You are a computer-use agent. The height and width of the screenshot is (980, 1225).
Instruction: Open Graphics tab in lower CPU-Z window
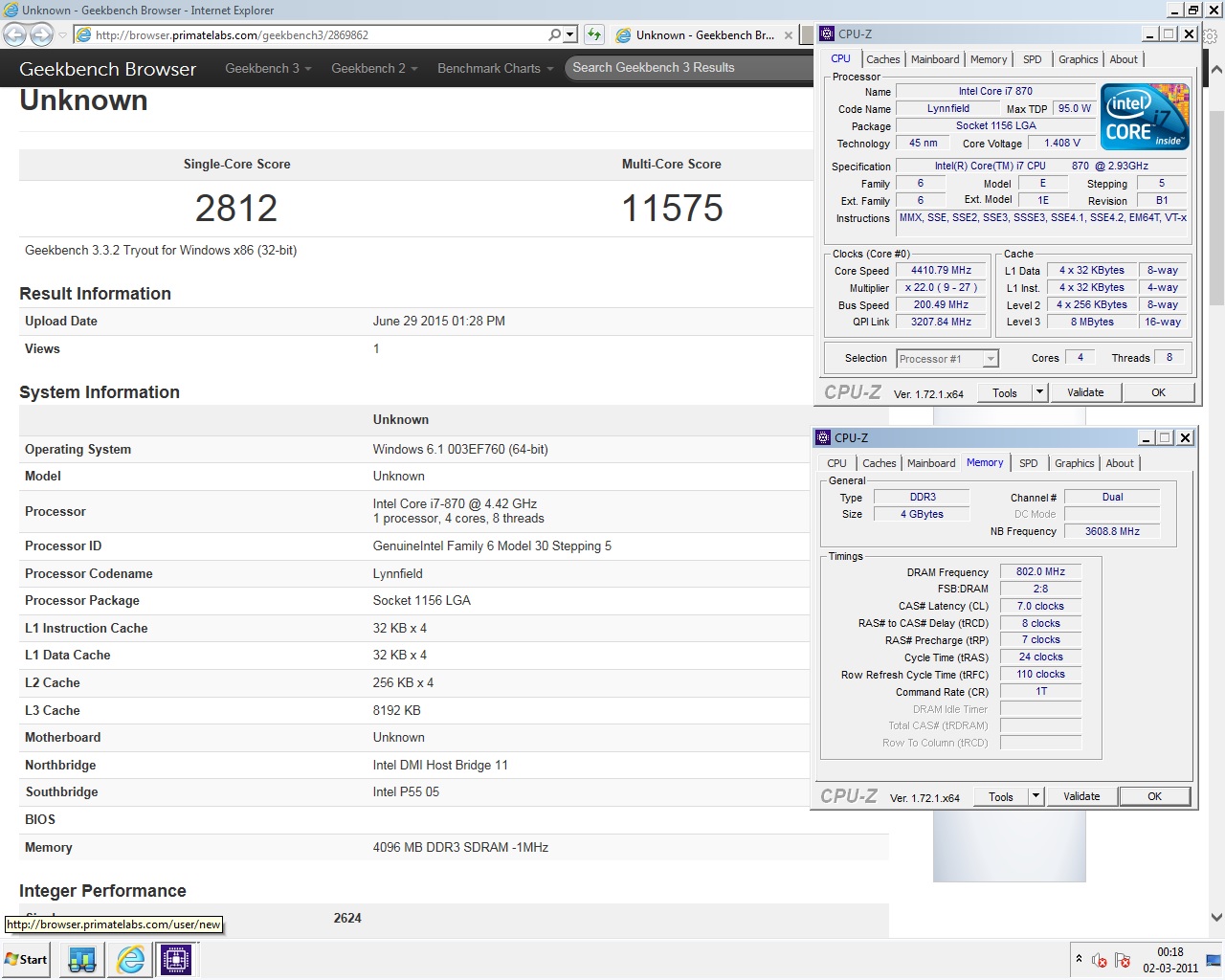click(x=1075, y=463)
